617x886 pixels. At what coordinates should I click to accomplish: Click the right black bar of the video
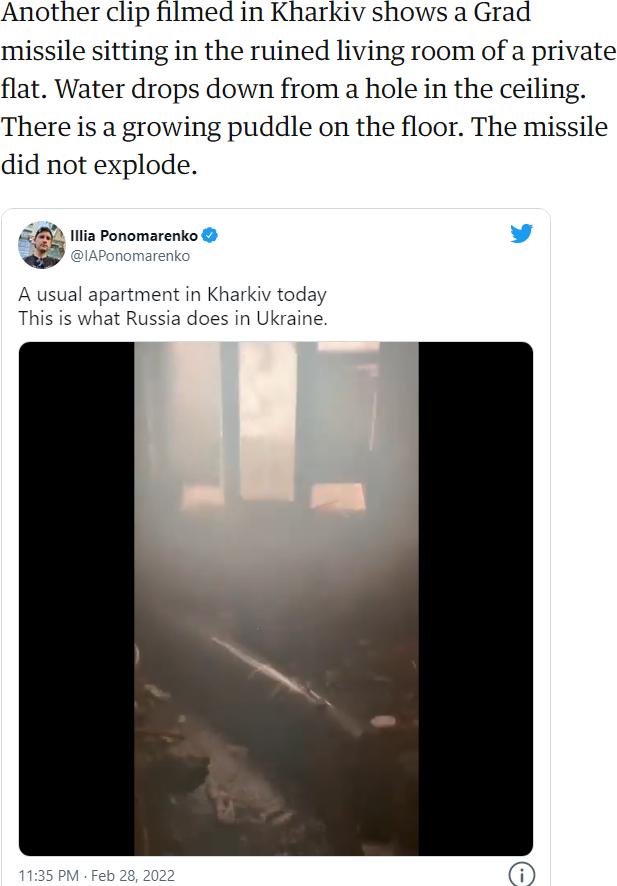[476, 598]
